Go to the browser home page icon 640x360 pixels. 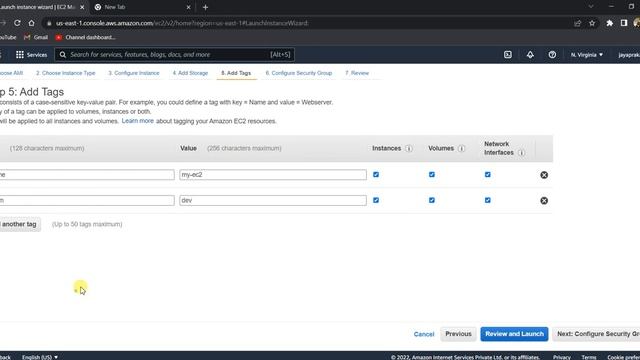pyautogui.click(x=31, y=23)
